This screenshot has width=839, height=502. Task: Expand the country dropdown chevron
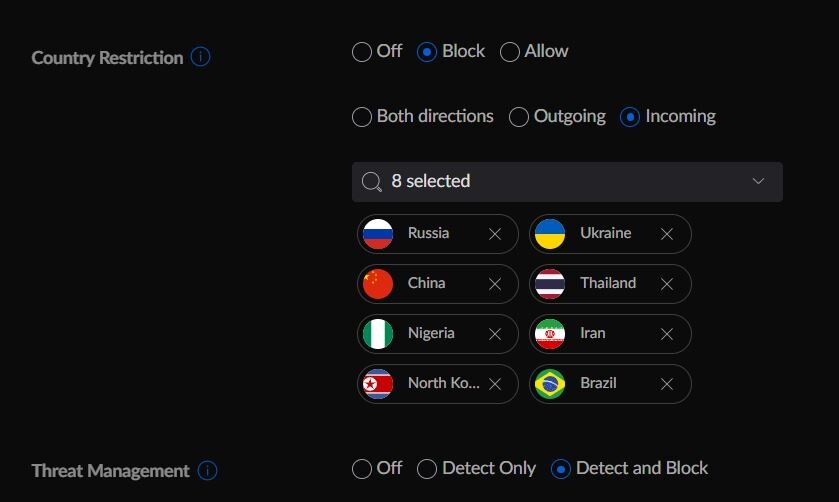click(758, 182)
